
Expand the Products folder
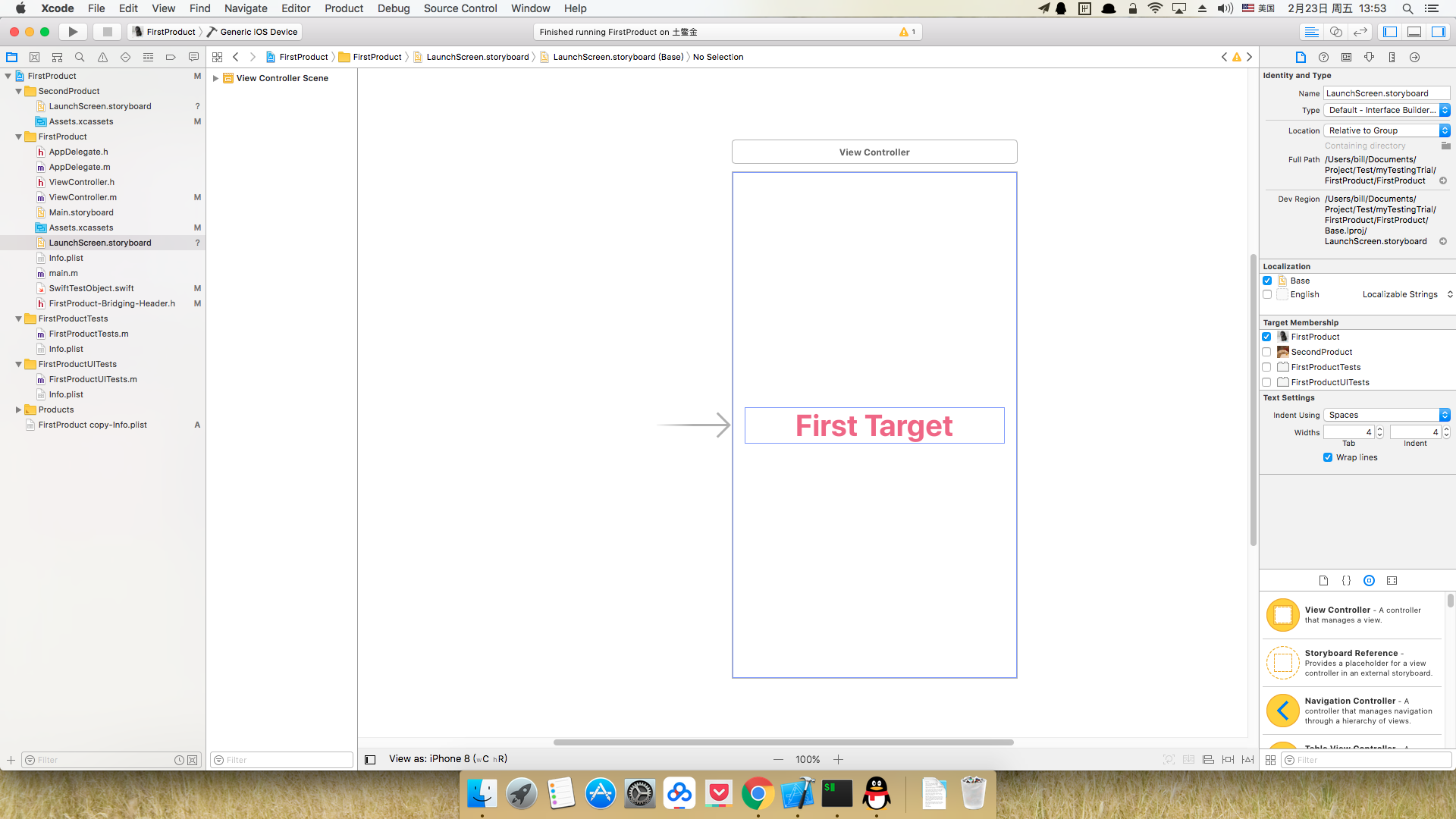coord(18,409)
